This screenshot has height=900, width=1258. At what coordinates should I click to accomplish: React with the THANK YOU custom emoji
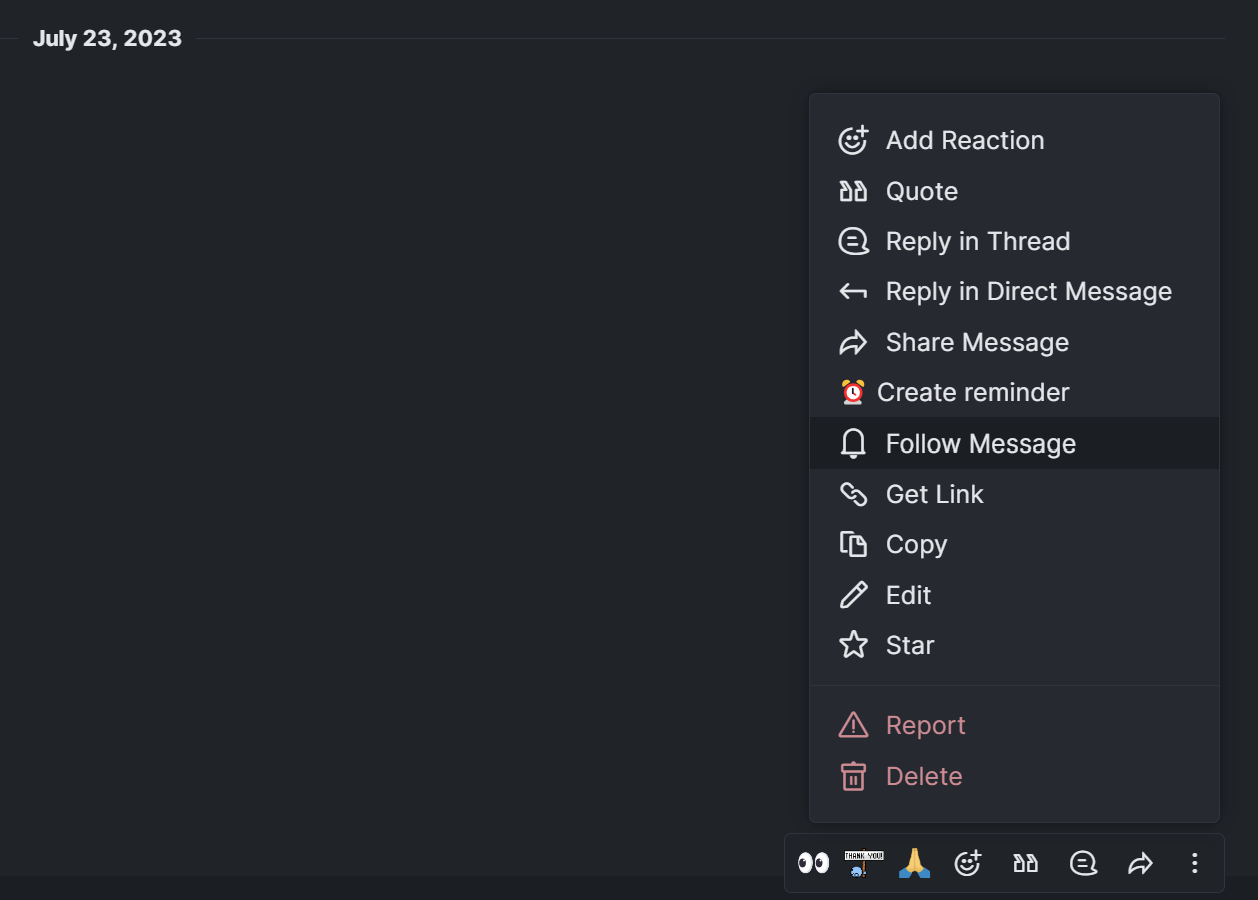[x=864, y=862]
